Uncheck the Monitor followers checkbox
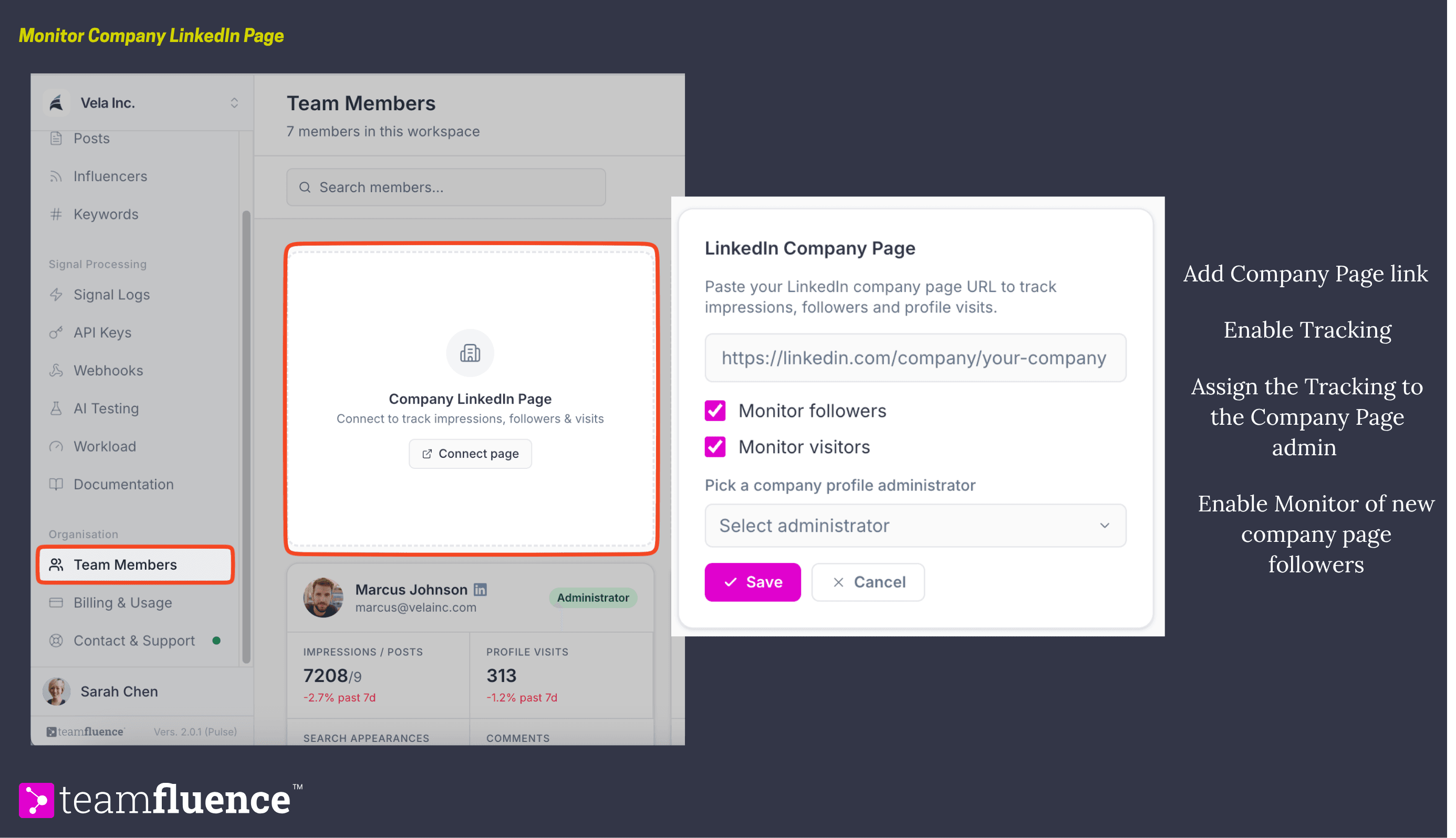This screenshot has width=1456, height=838. pos(715,411)
